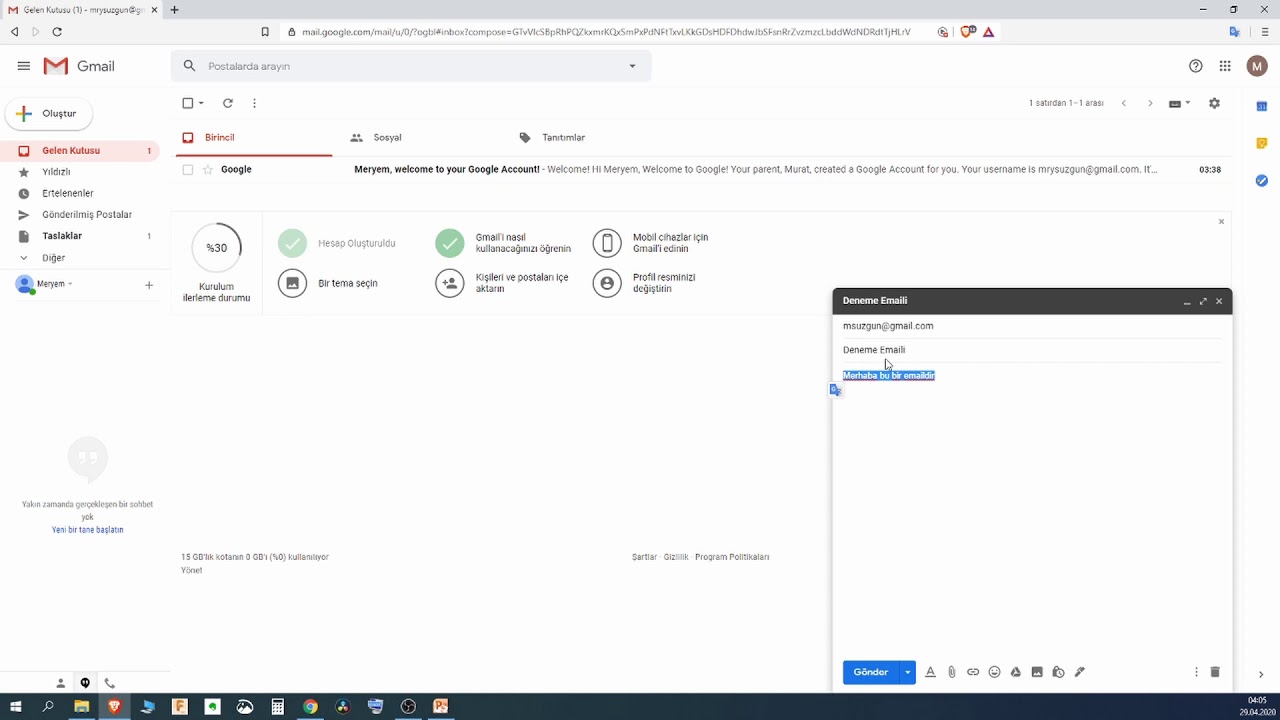The width and height of the screenshot is (1280, 720).
Task: Discard the draft with the trash icon
Action: tap(1215, 673)
